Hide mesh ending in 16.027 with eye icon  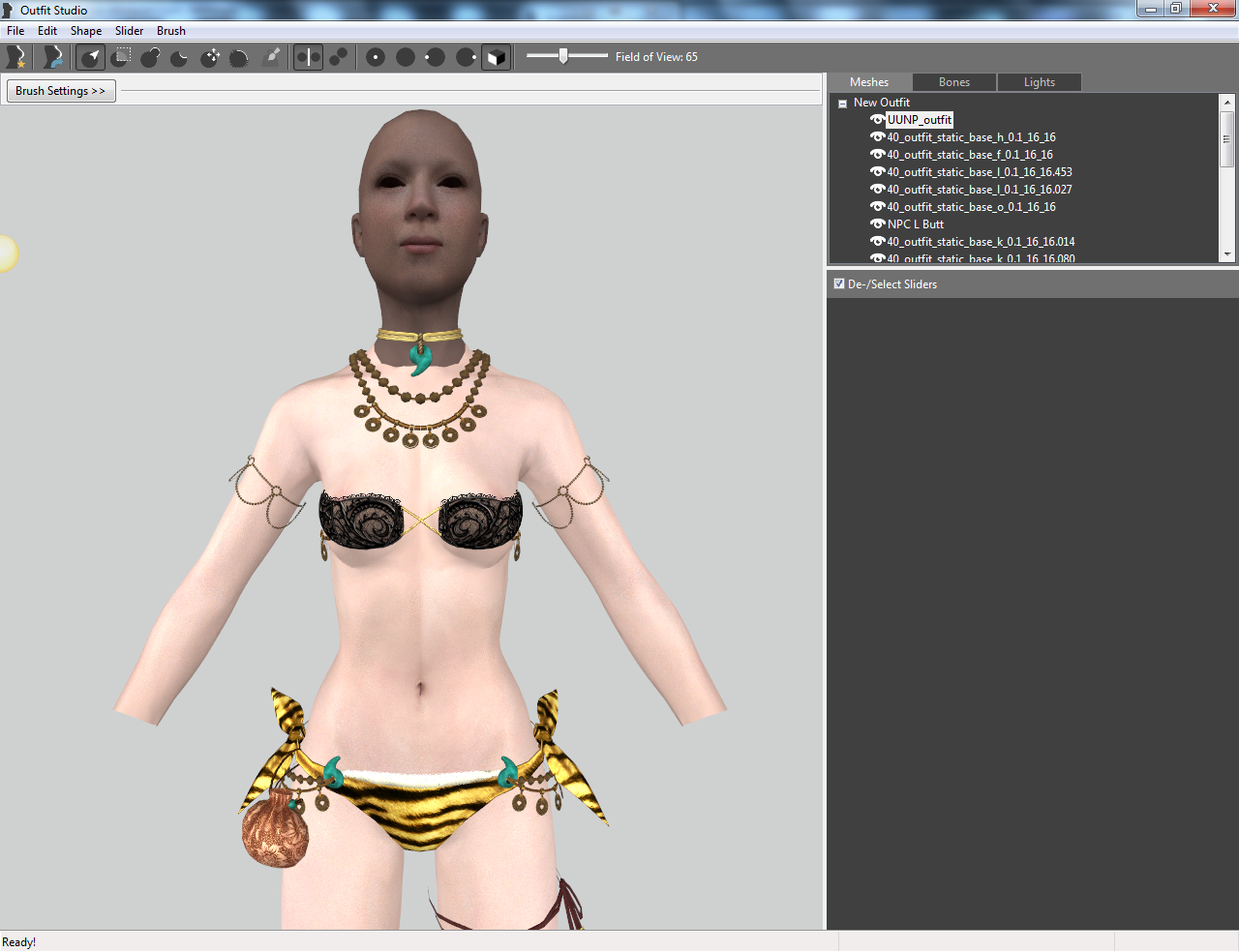877,190
